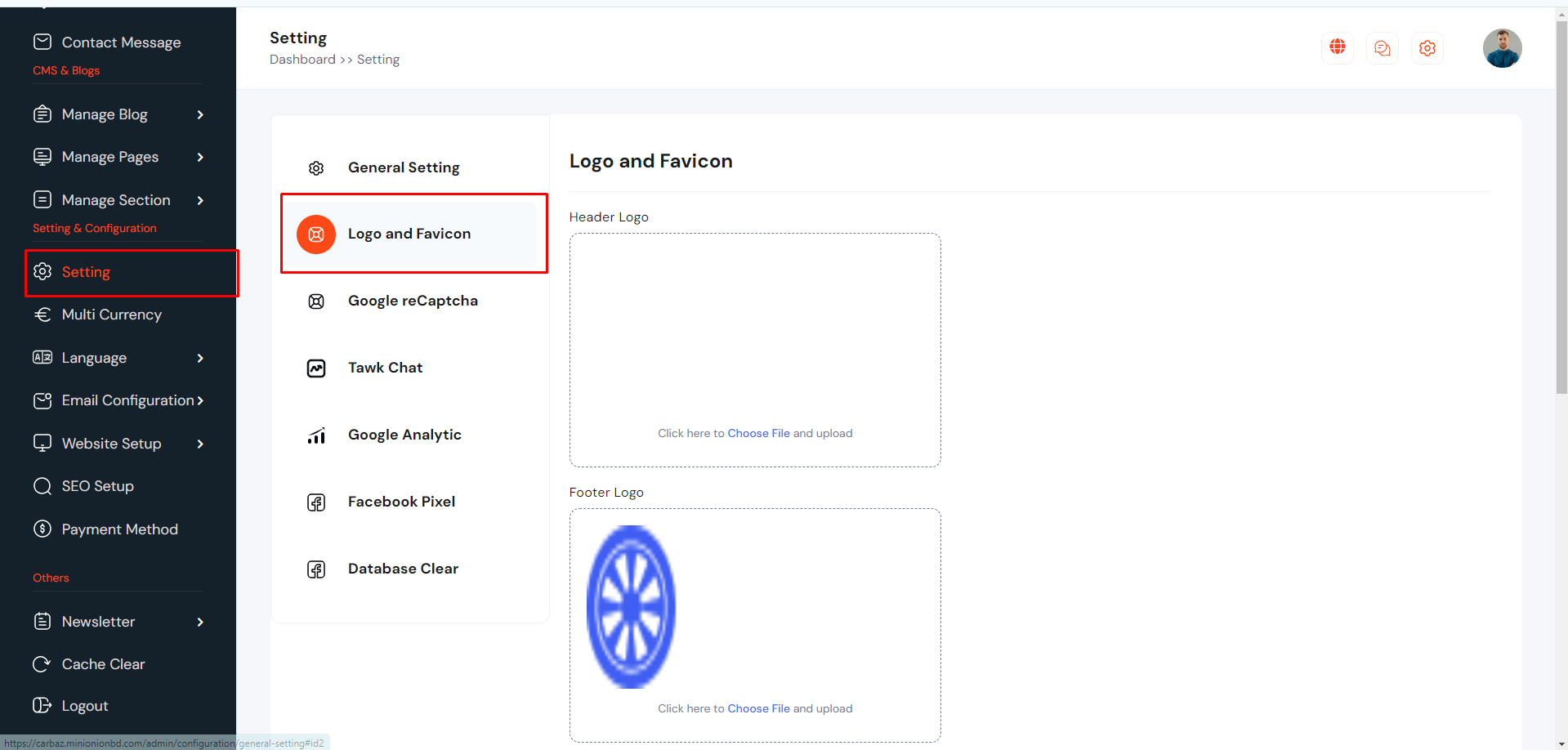This screenshot has height=750, width=1568.
Task: Click the Logout icon in sidebar
Action: [x=42, y=706]
